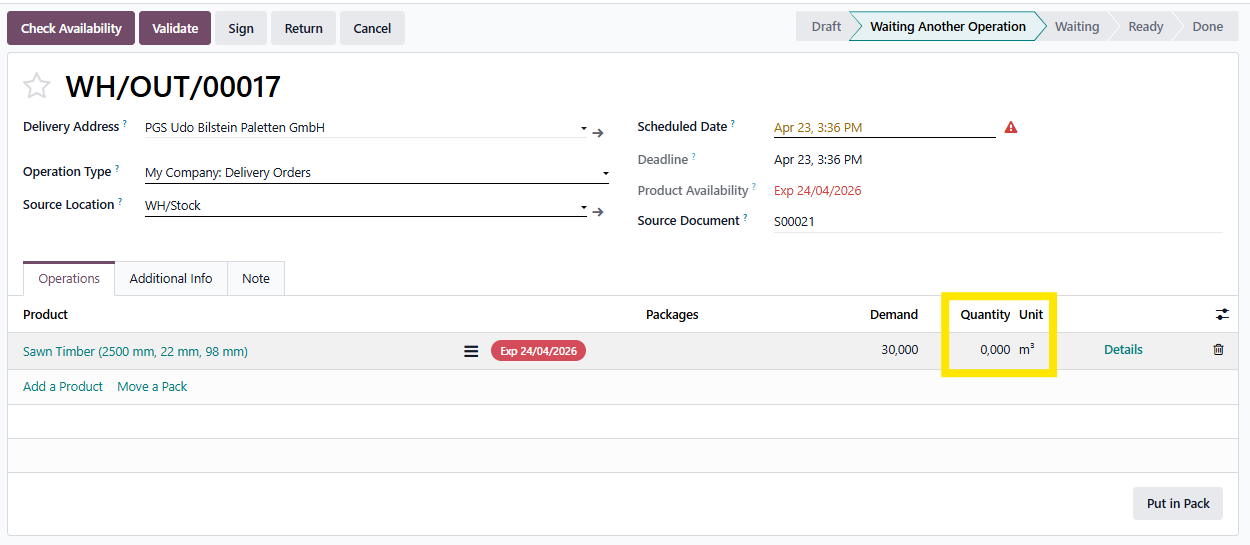Expand the Source Location dropdown
Screen dimensions: 1250x545
pyautogui.click(x=584, y=207)
